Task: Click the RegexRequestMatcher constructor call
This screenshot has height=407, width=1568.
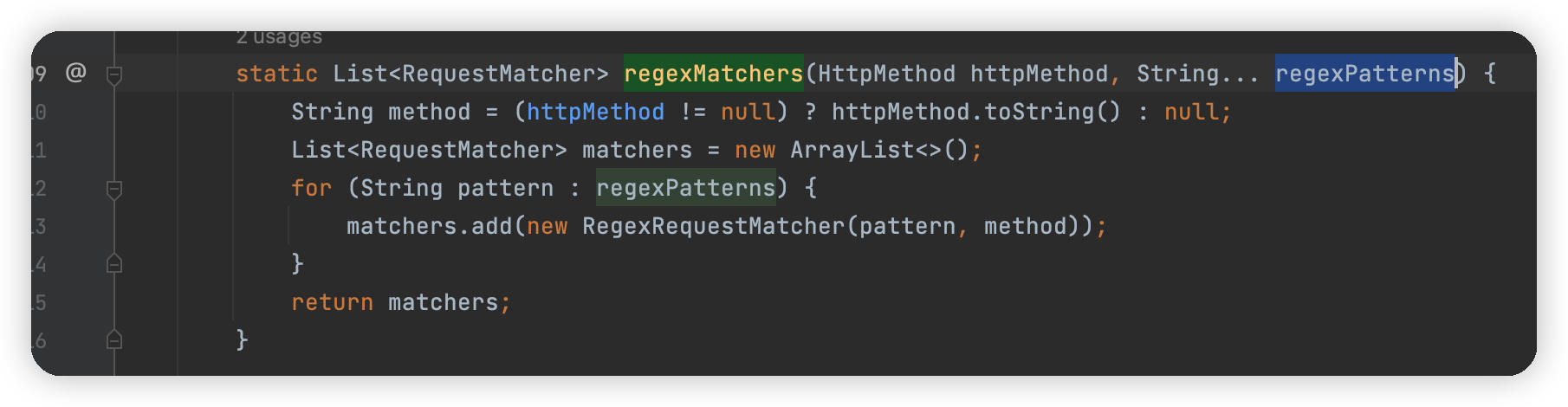Action: tap(713, 226)
